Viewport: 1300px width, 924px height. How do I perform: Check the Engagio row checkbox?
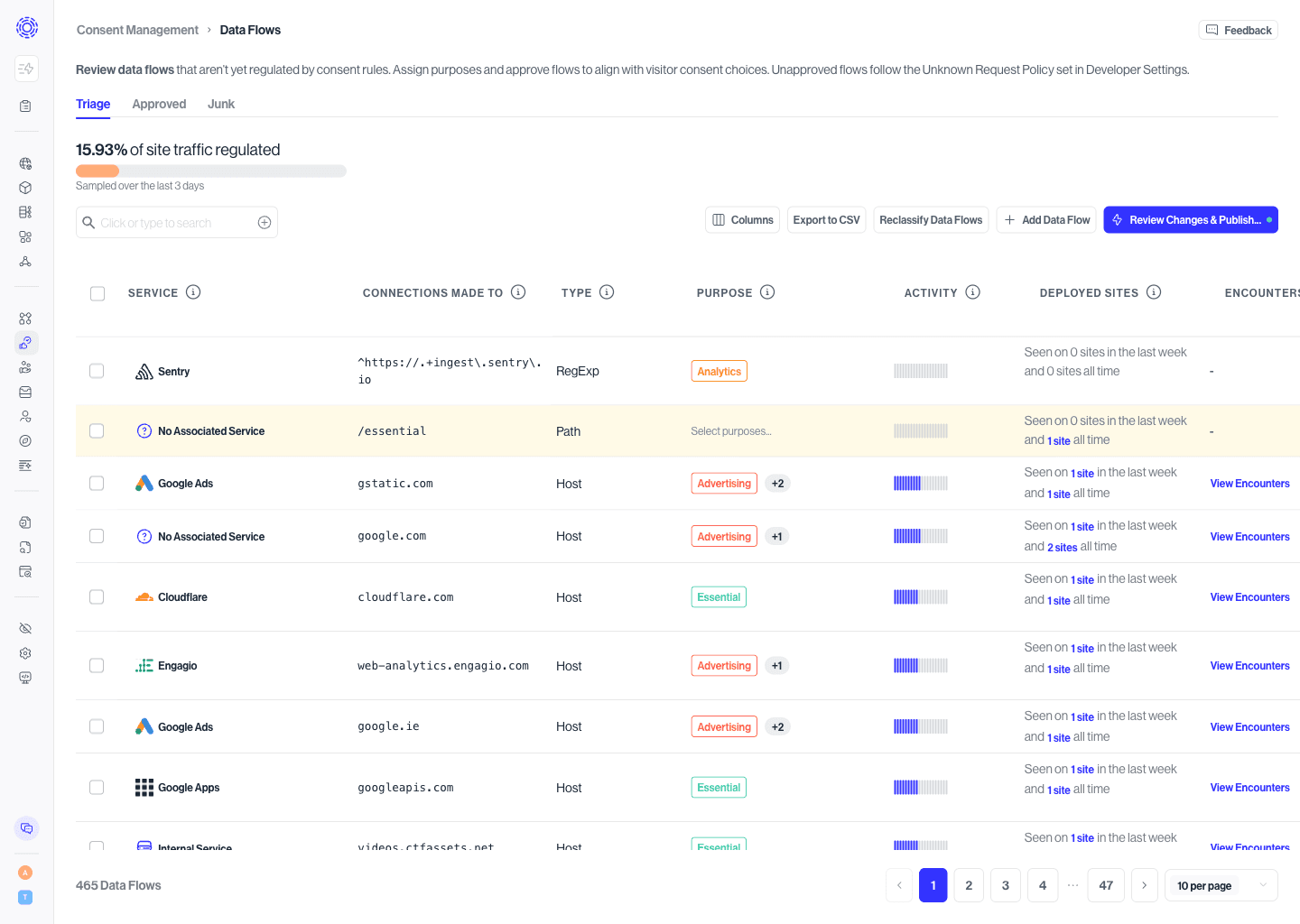click(97, 666)
